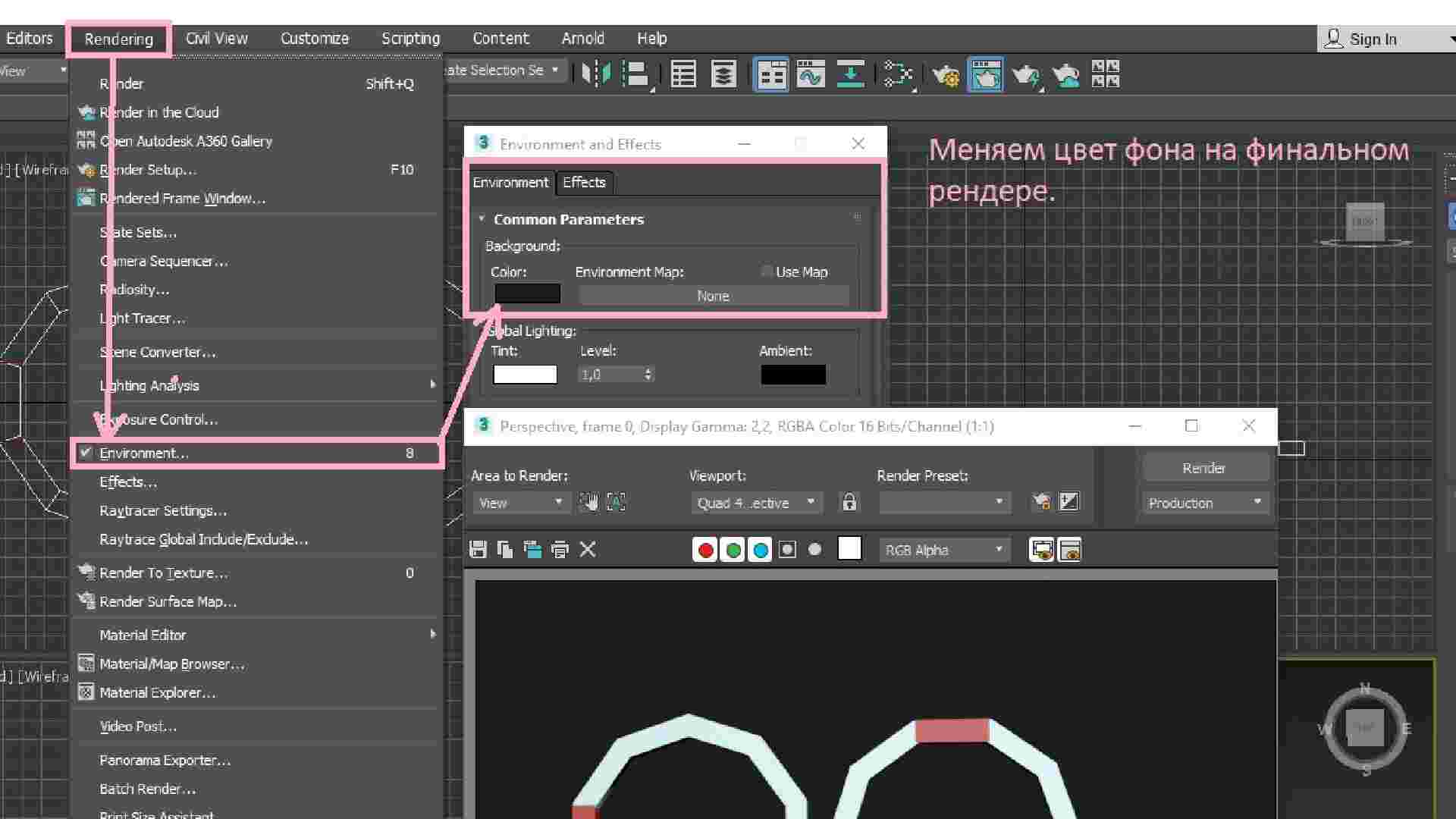Open the Rendering menu
The width and height of the screenshot is (1456, 819).
(119, 39)
